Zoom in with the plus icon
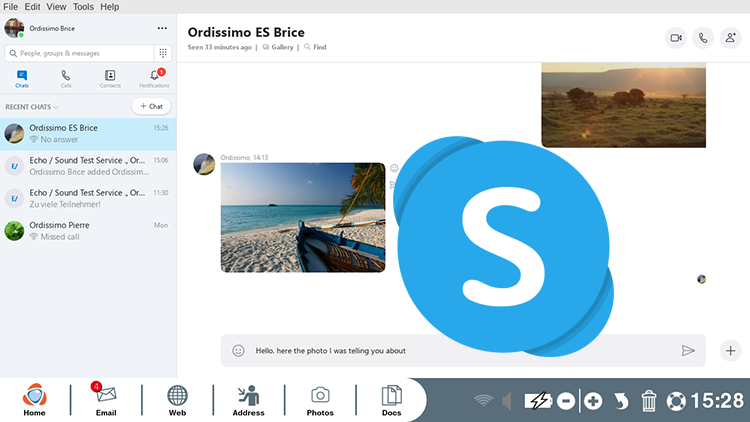Image resolution: width=750 pixels, height=422 pixels. 593,401
